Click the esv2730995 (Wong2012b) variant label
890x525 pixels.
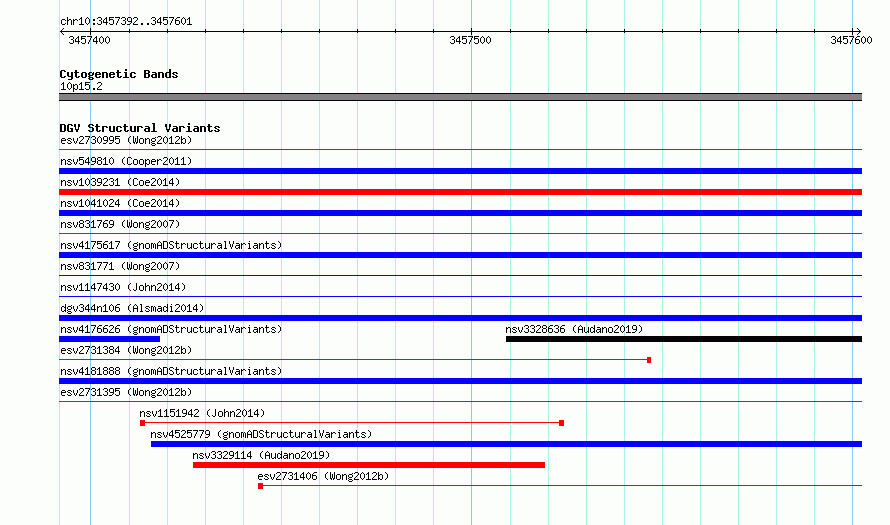126,140
